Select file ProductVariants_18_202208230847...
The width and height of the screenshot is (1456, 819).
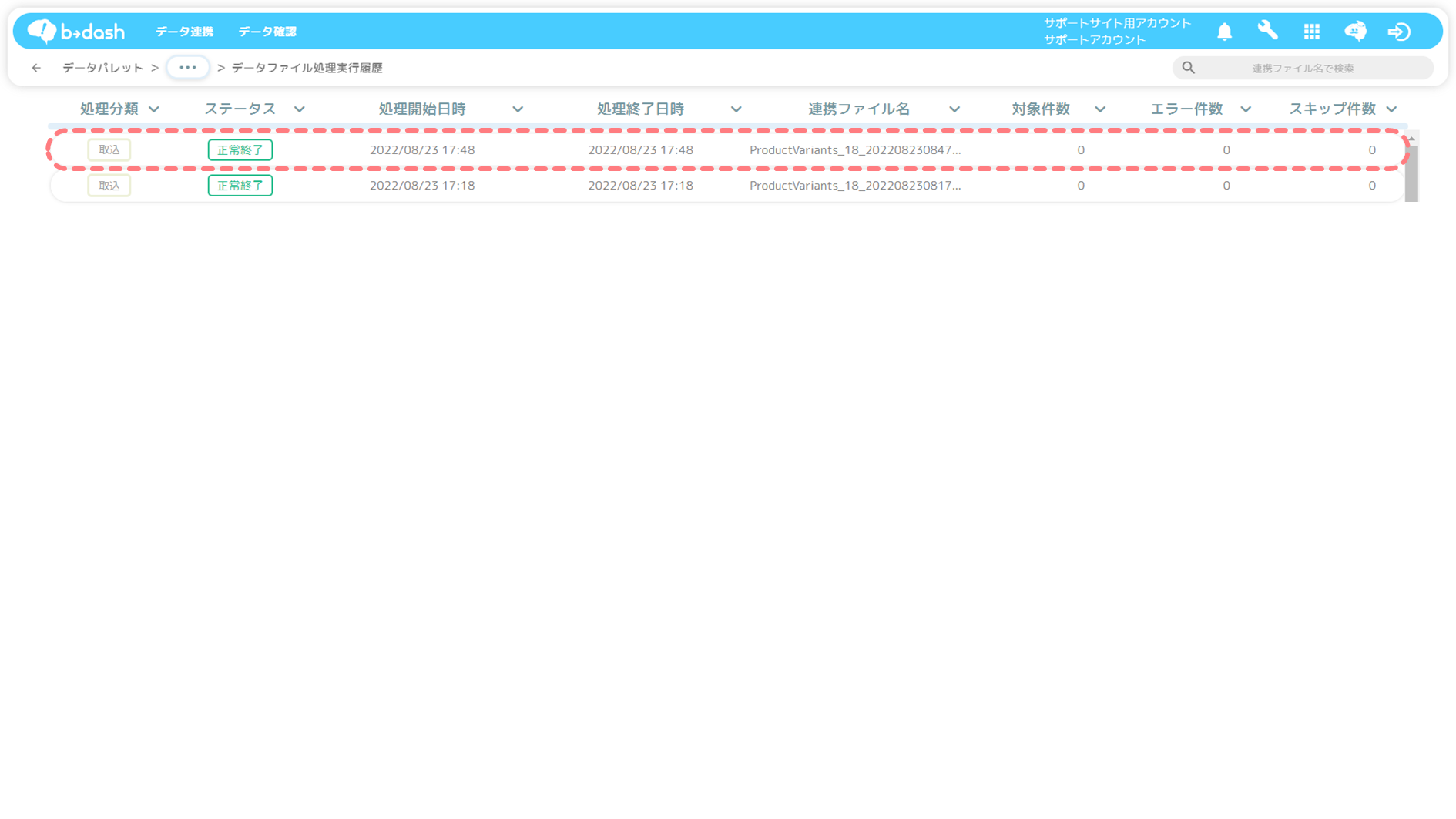click(x=855, y=149)
